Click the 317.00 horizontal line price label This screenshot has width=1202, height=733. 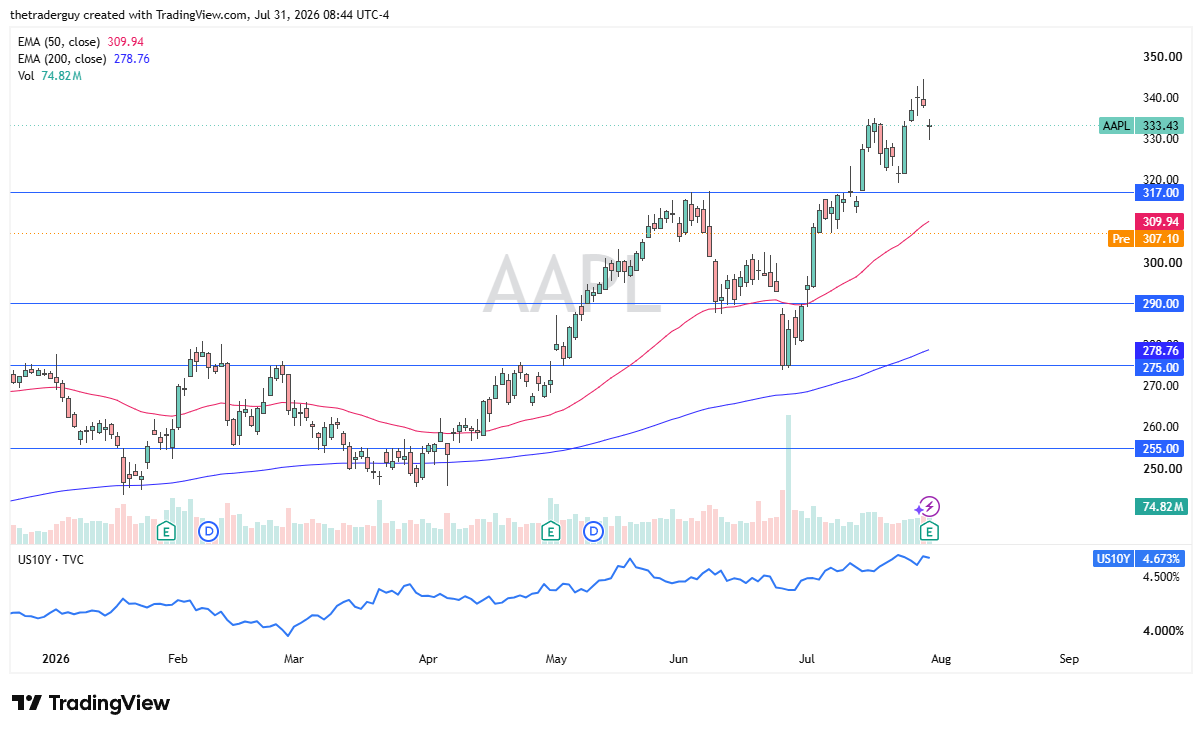pyautogui.click(x=1161, y=192)
